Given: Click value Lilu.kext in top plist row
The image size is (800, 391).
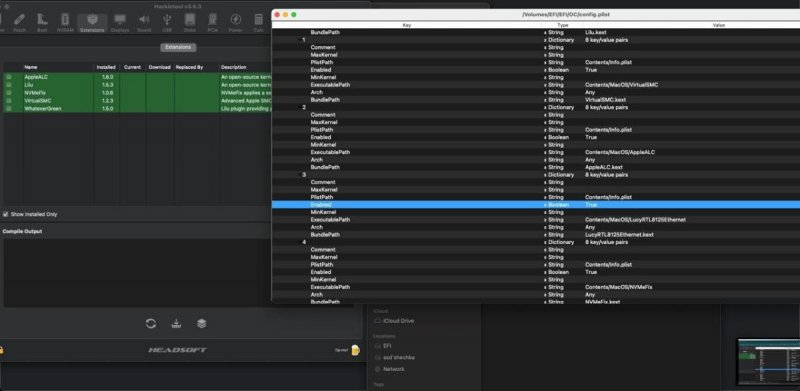Looking at the screenshot, I should [596, 32].
